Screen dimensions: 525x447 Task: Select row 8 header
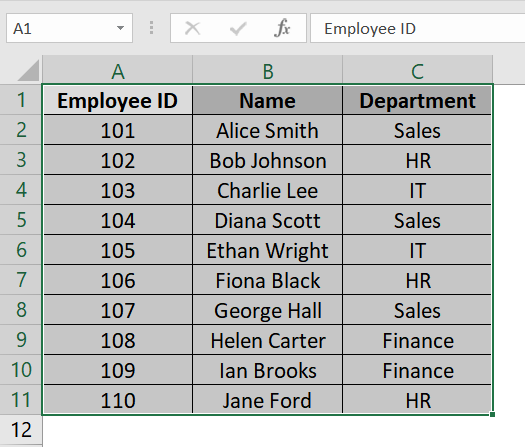[21, 310]
